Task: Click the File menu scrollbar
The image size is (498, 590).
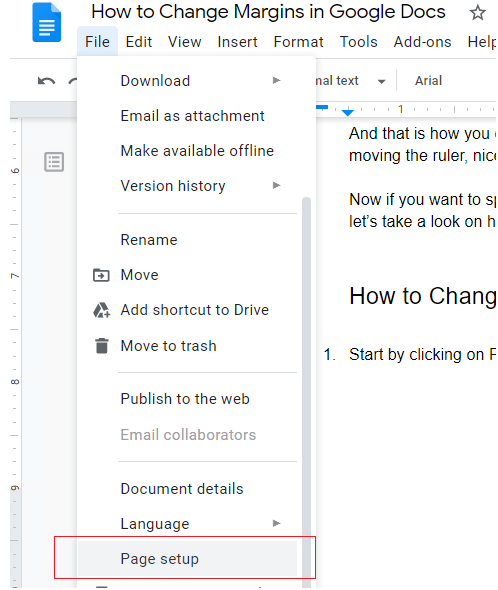Action: coord(306,391)
